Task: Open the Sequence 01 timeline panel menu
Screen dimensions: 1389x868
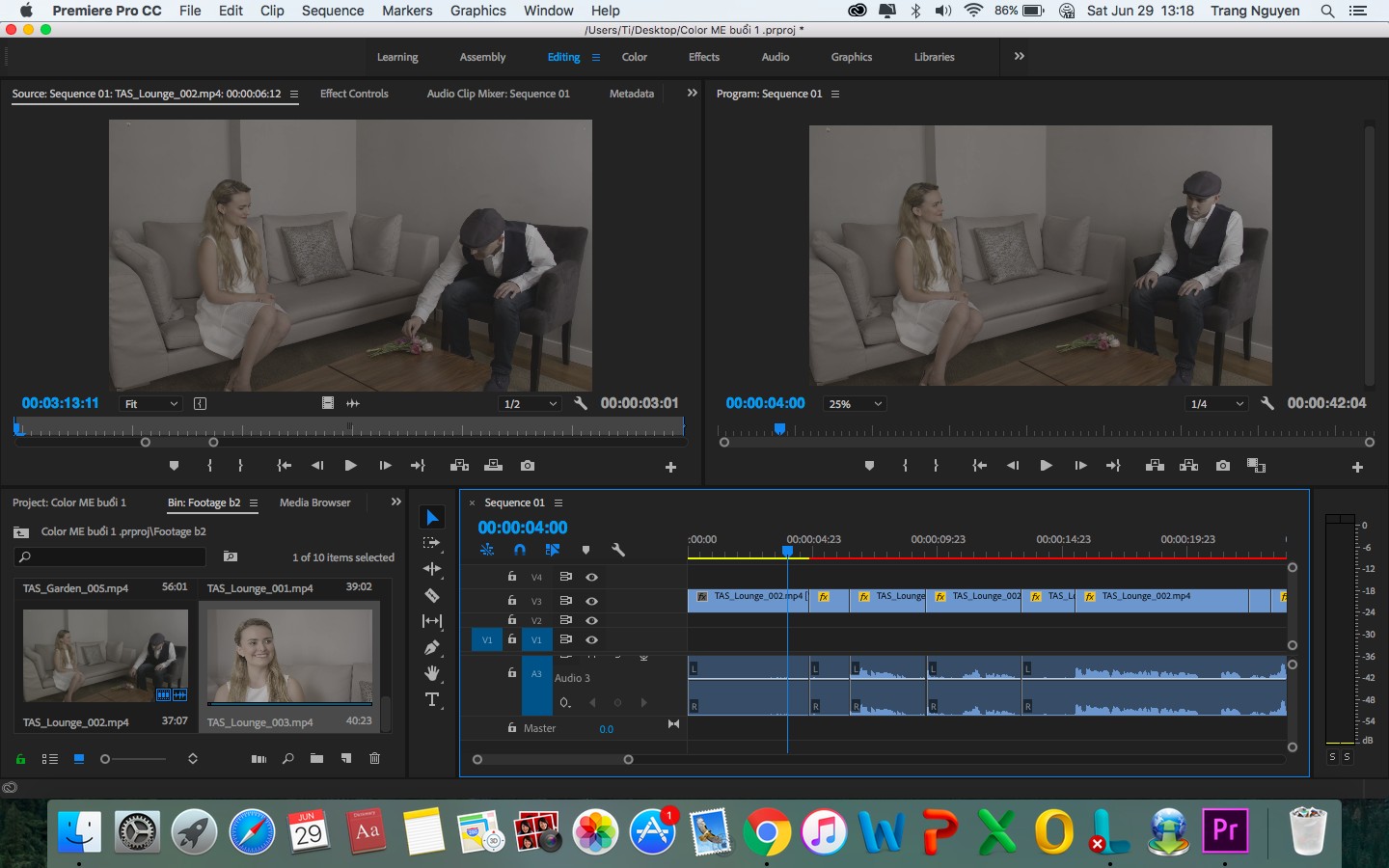Action: pos(558,502)
